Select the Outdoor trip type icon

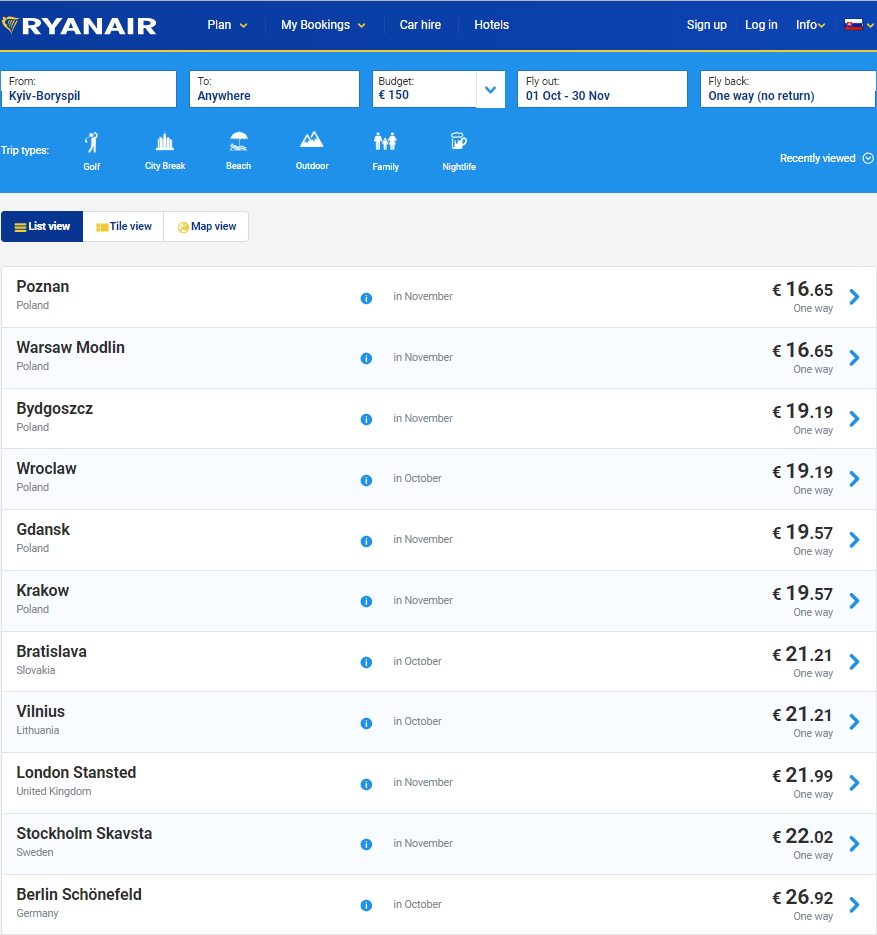[312, 140]
